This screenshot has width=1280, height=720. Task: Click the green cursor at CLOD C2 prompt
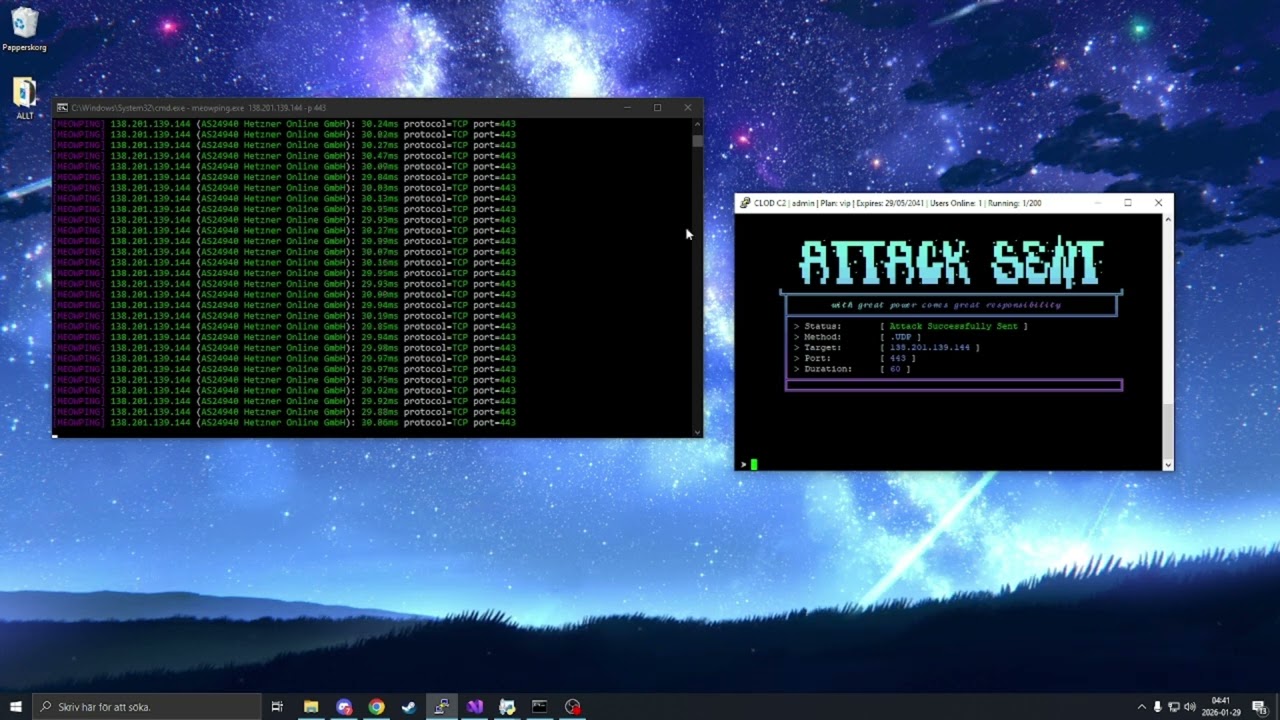point(754,464)
